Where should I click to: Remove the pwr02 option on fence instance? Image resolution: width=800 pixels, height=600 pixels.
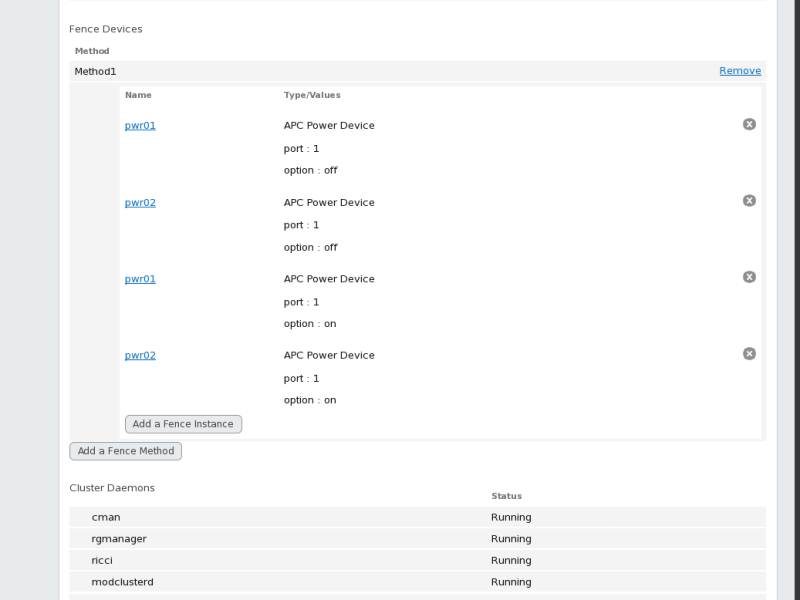pyautogui.click(x=749, y=354)
